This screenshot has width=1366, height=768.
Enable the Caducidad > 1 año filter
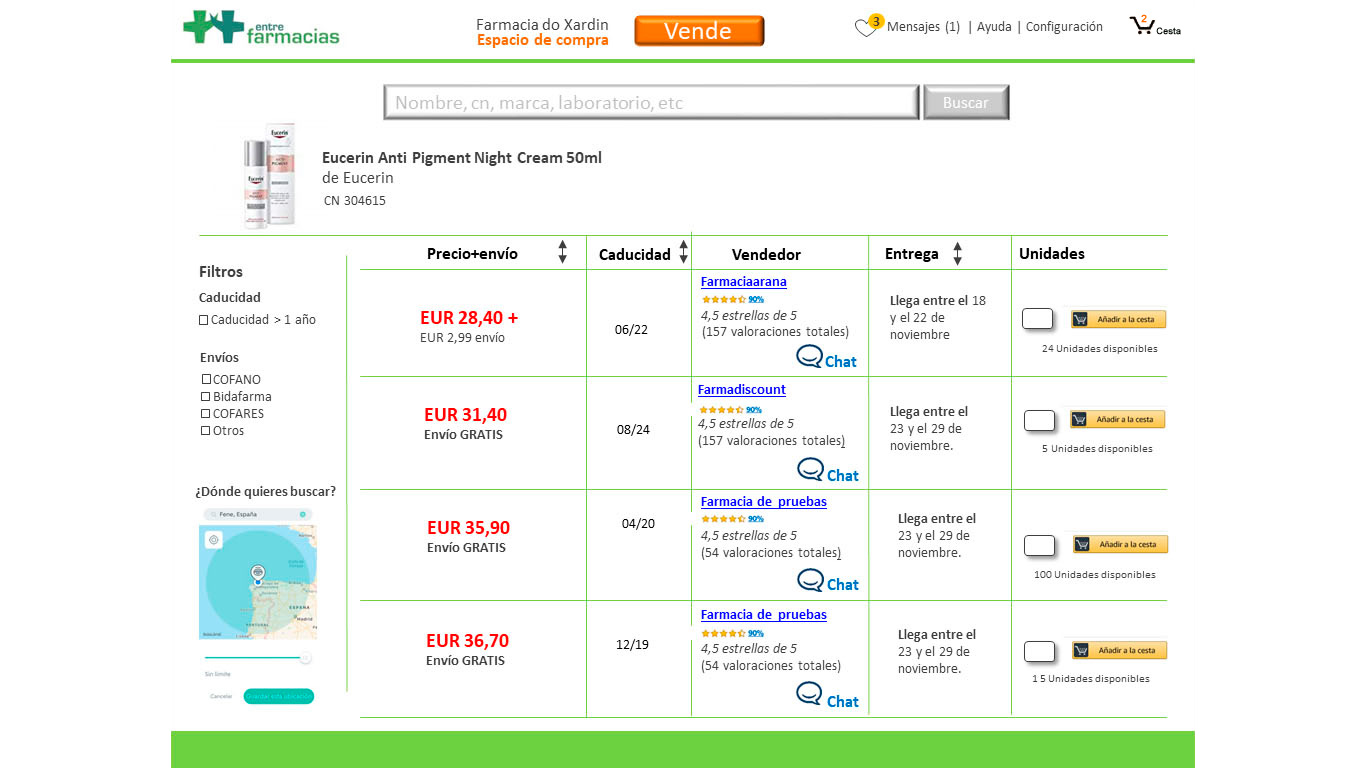(x=204, y=320)
